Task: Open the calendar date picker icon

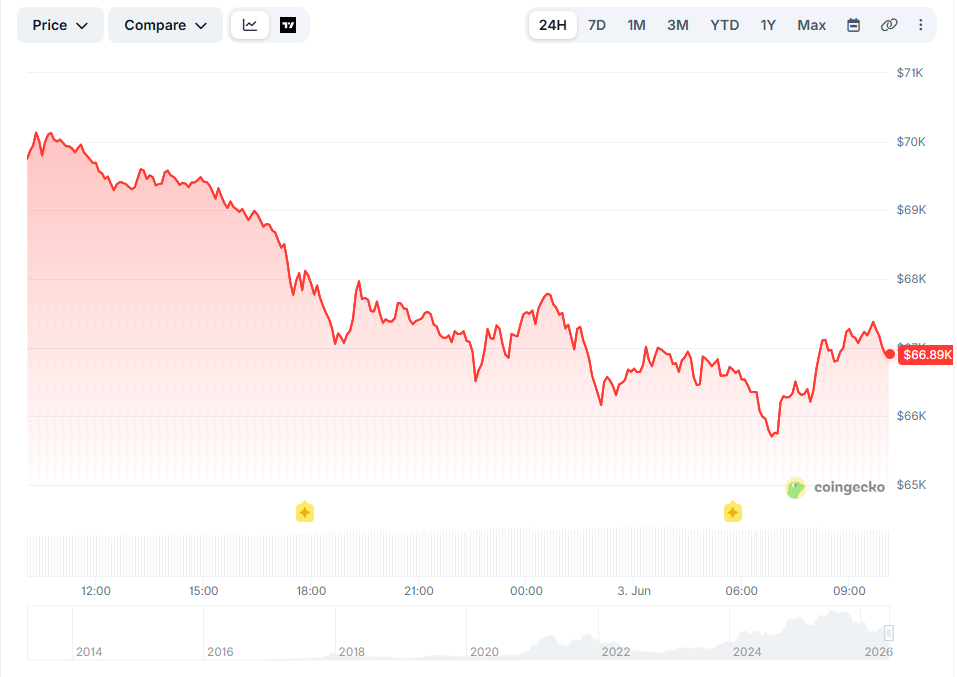Action: pyautogui.click(x=854, y=25)
